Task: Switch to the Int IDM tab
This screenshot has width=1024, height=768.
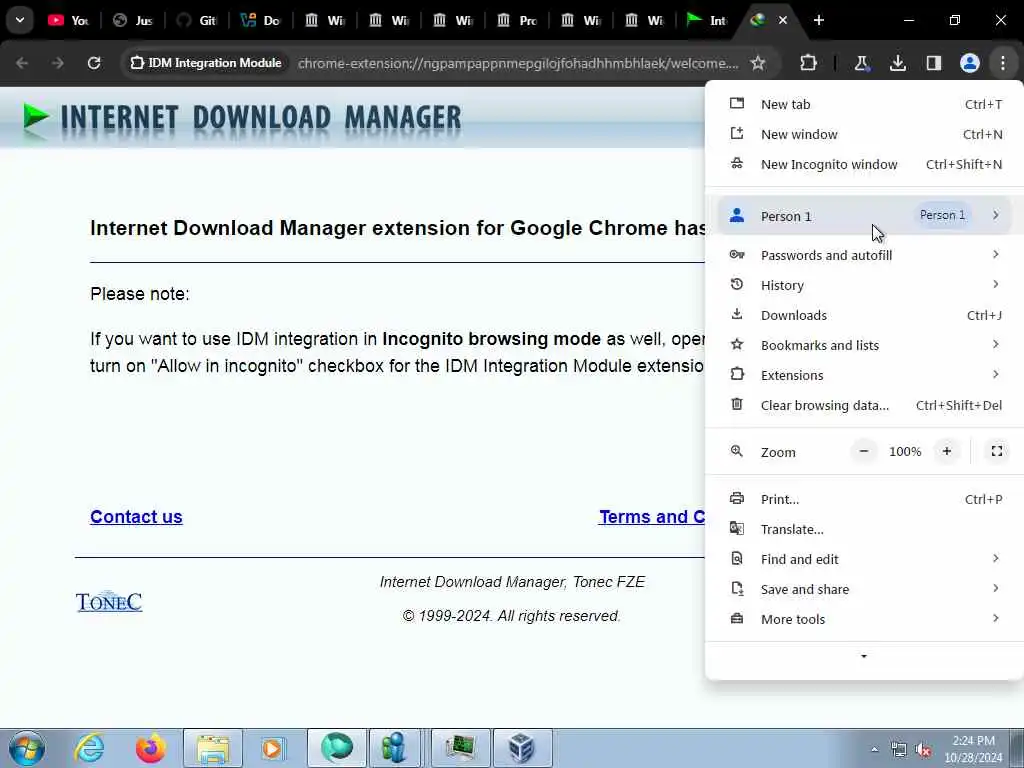Action: pos(707,20)
